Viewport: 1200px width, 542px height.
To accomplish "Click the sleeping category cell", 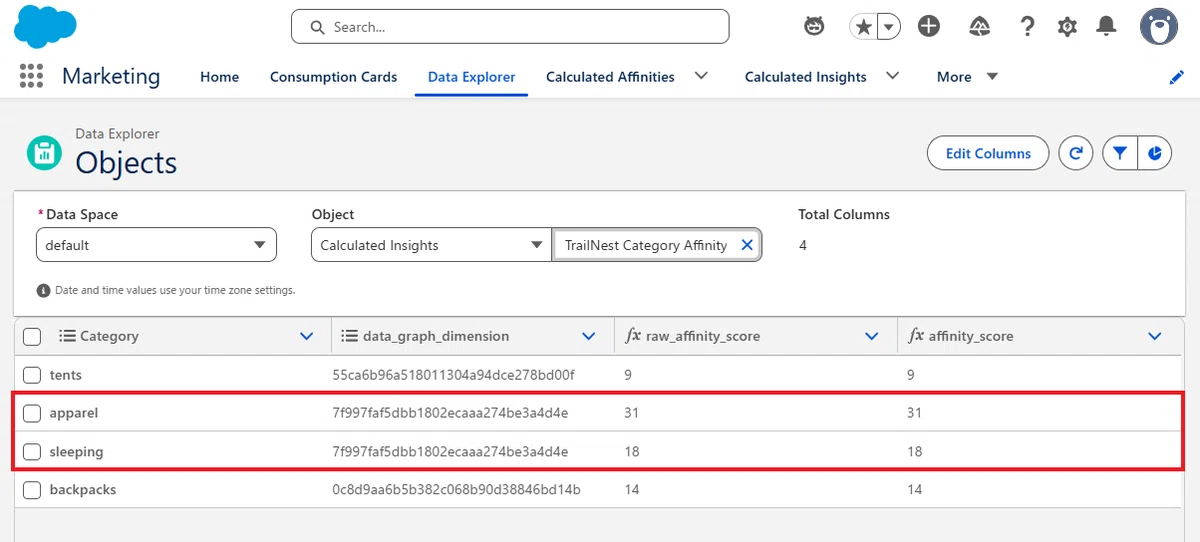I will coord(76,452).
